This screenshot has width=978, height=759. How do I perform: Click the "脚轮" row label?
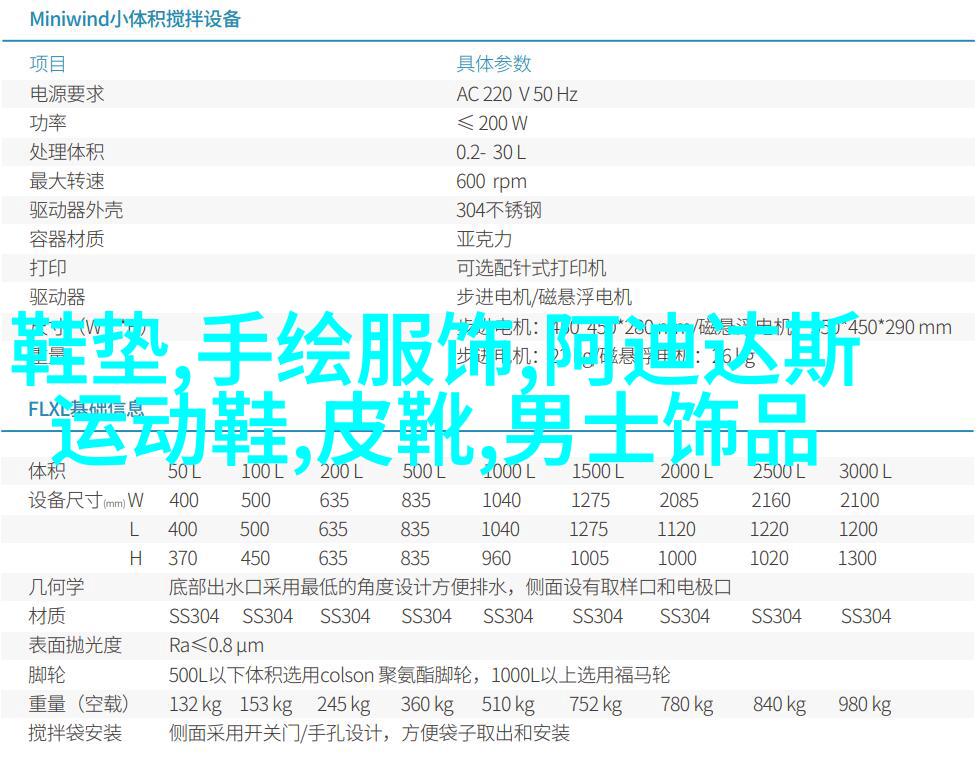click(47, 675)
